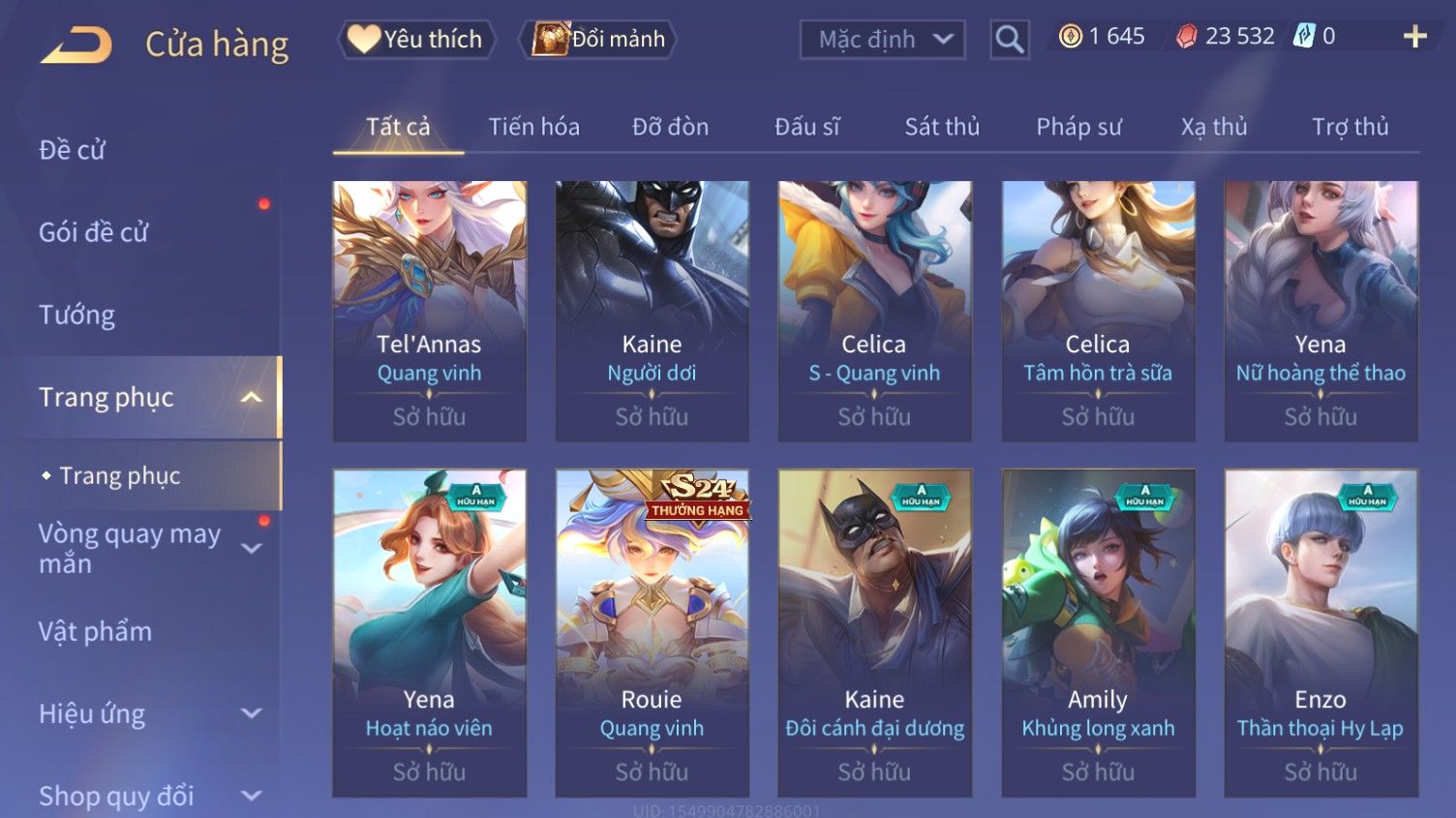
Task: Expand Vòng quay may mắn section
Action: [251, 548]
